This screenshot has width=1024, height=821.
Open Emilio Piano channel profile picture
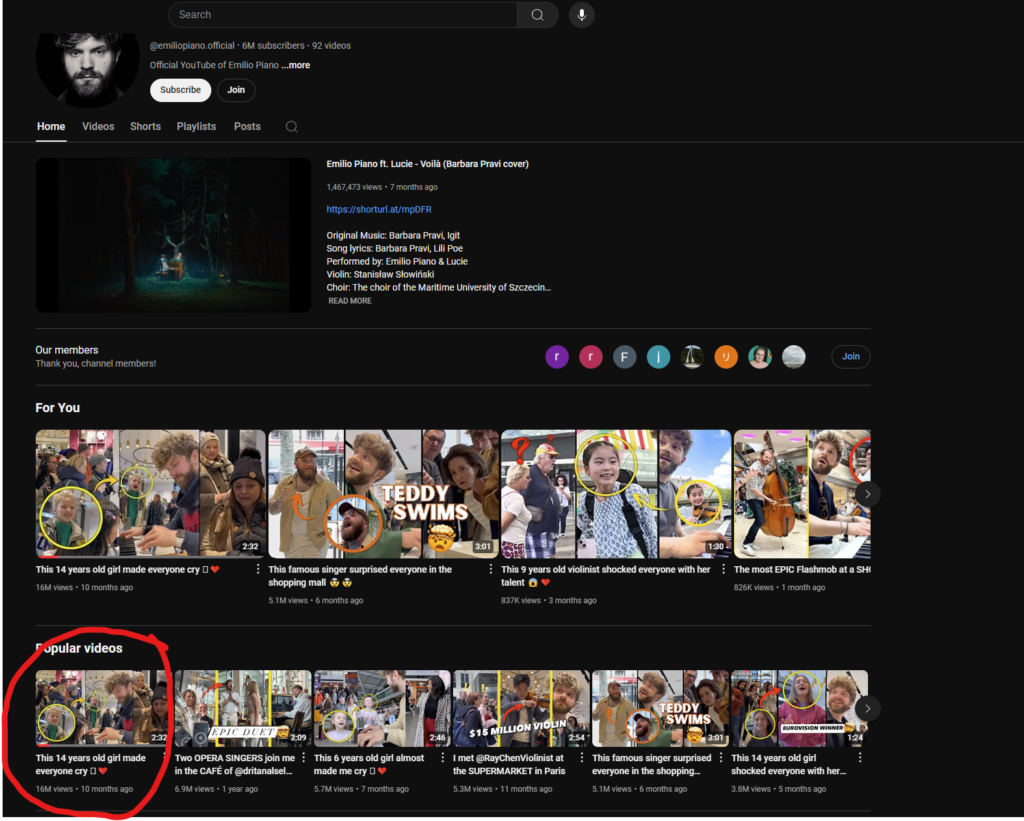pos(88,68)
